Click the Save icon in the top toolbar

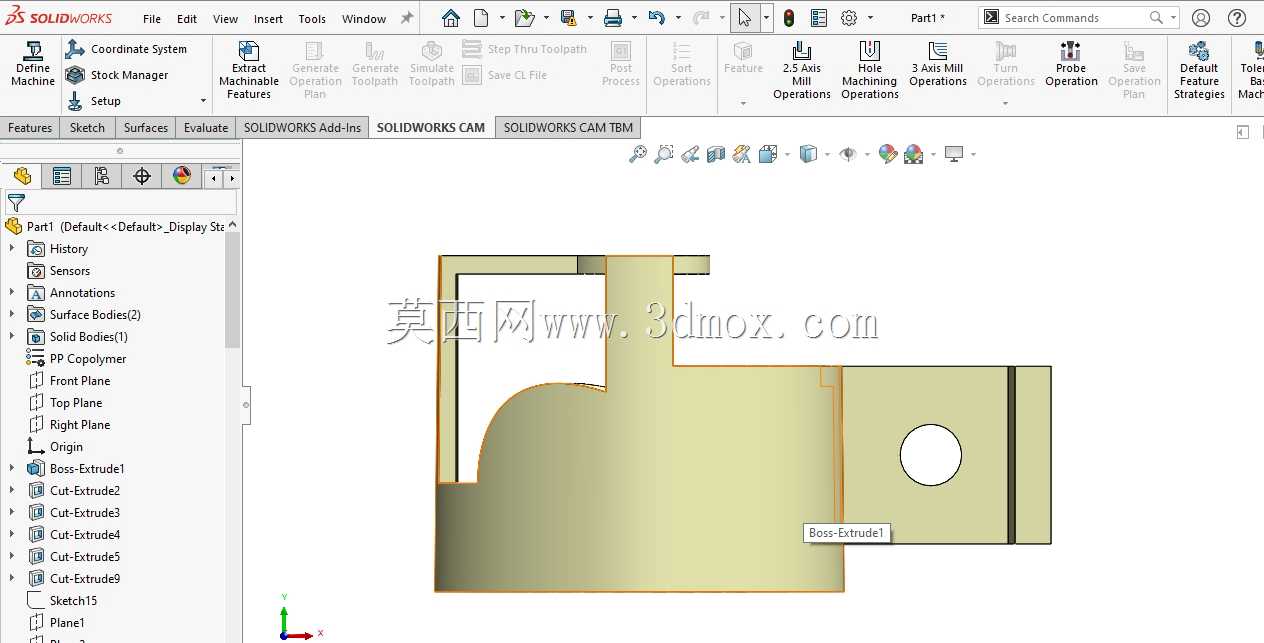click(568, 18)
